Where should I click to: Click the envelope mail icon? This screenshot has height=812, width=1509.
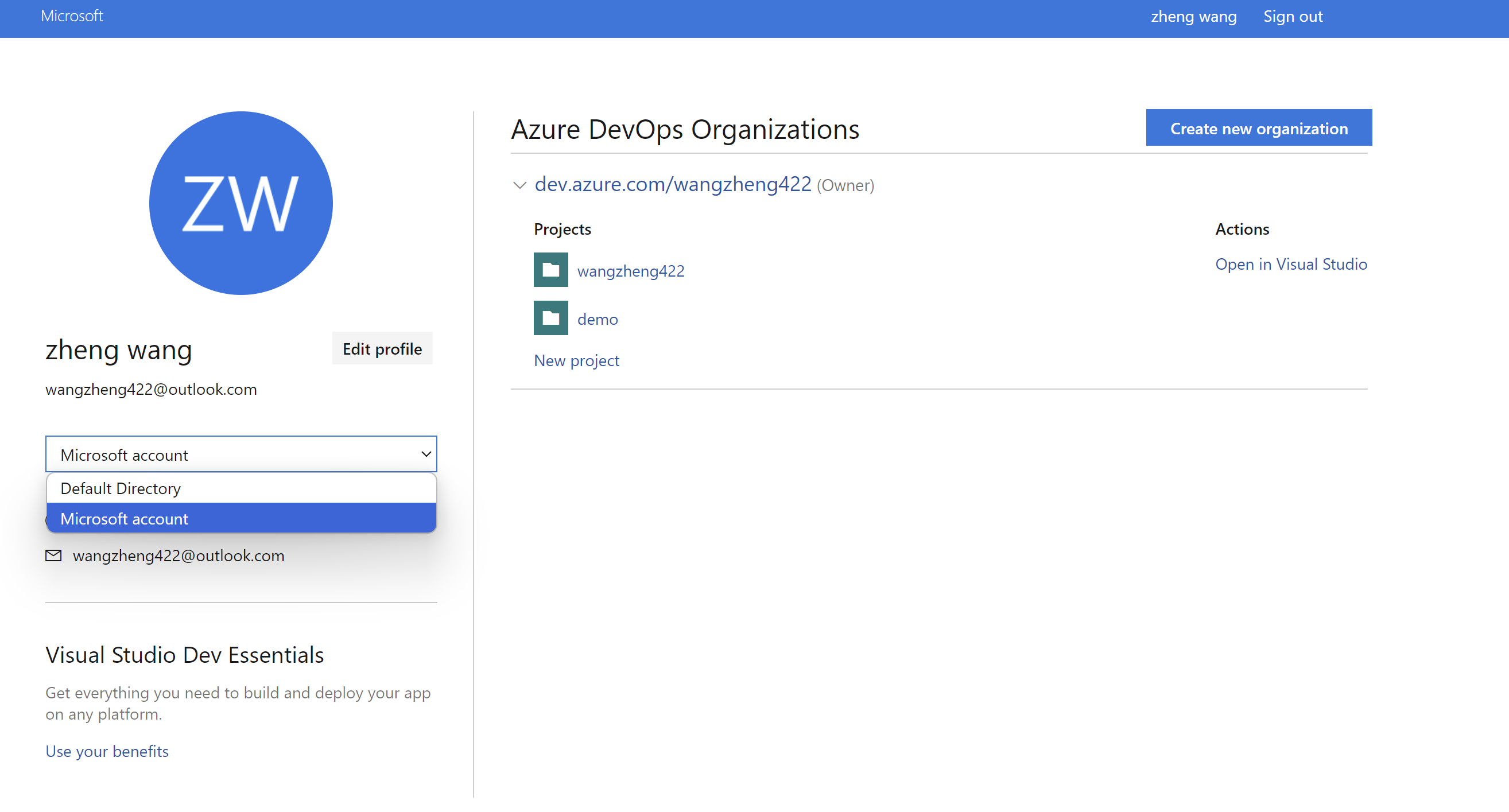pos(53,555)
